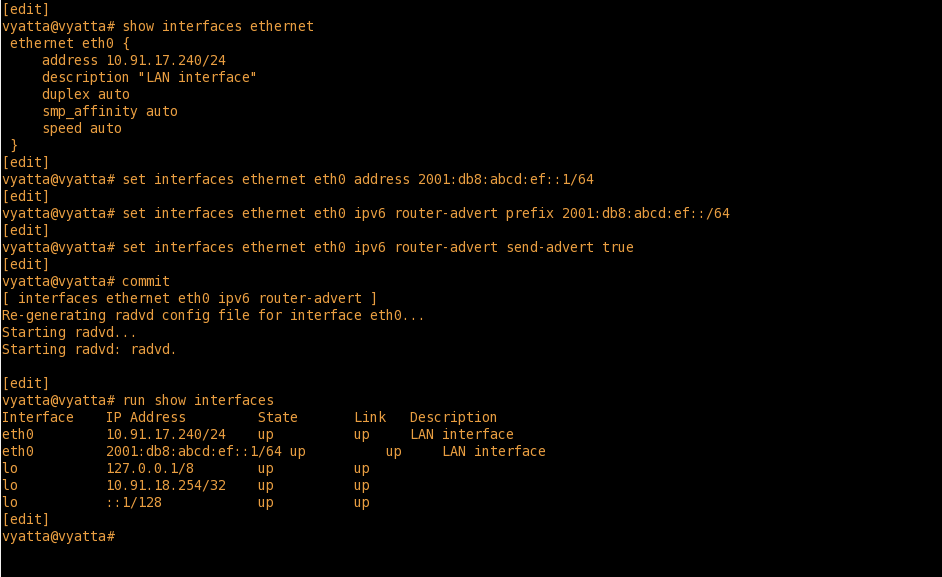
Task: Click the 'IP Address' column header
Action: pyautogui.click(x=145, y=417)
